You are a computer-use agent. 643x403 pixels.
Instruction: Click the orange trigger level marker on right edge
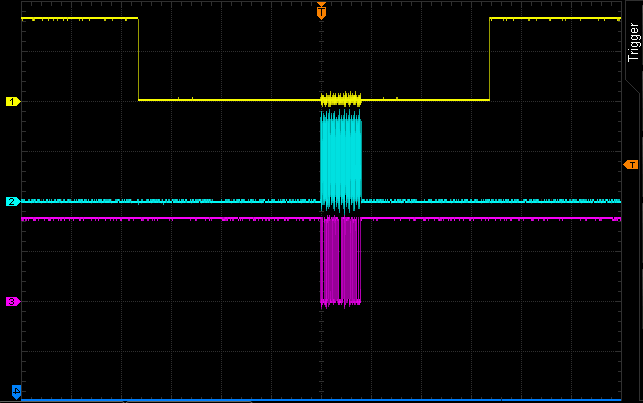click(630, 164)
